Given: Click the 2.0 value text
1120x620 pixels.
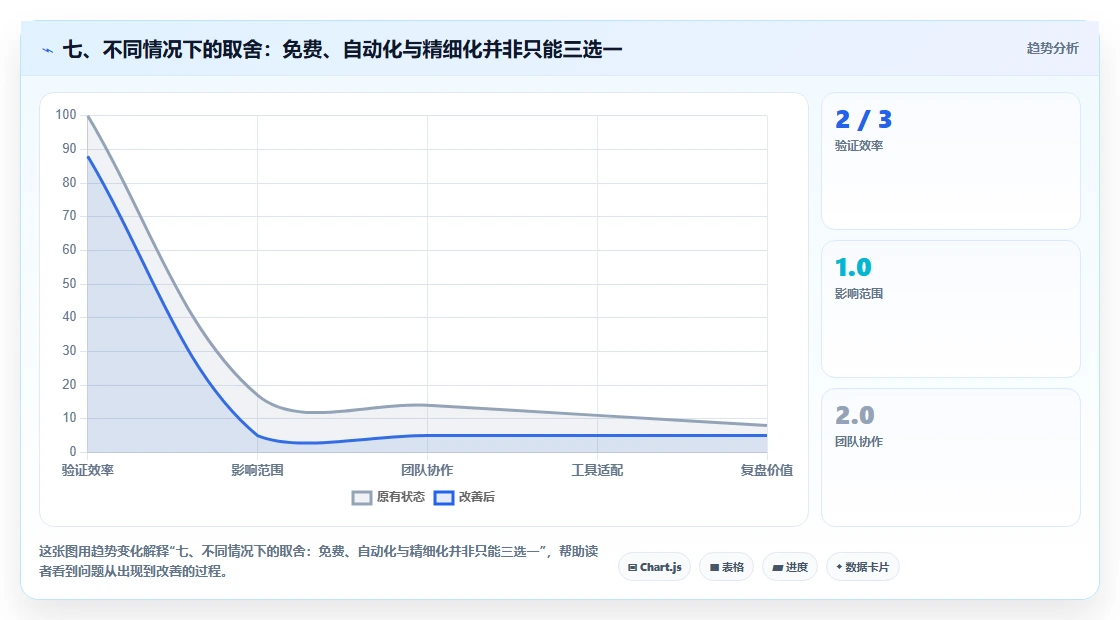Looking at the screenshot, I should 854,415.
